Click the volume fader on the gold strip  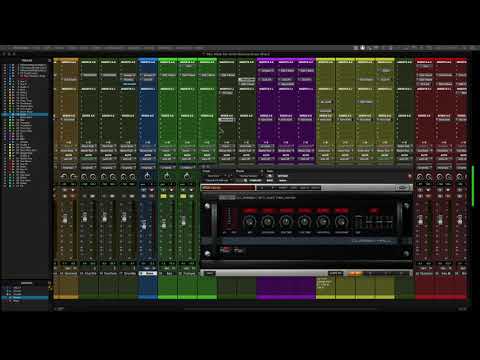pos(65,219)
